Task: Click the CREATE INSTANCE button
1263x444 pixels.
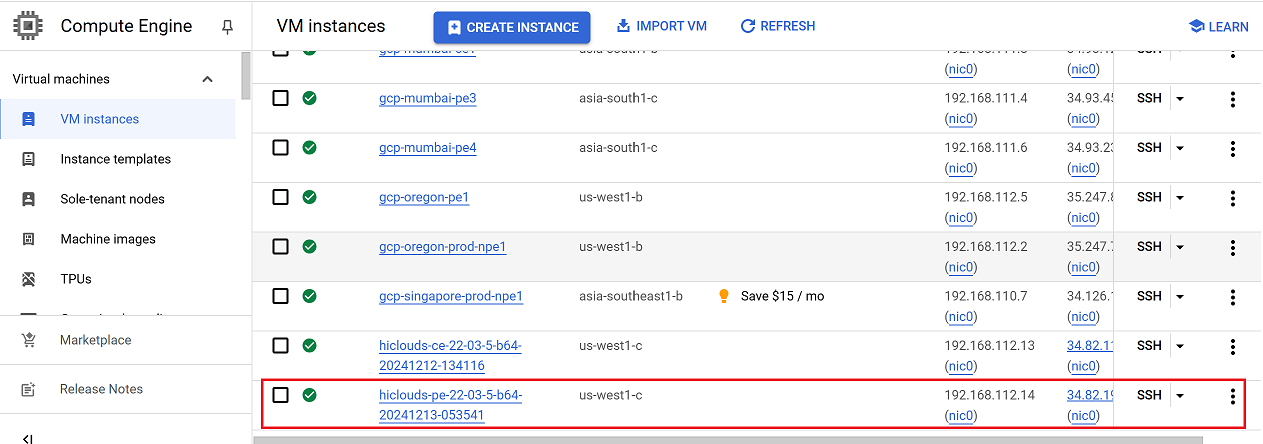Action: pos(512,27)
